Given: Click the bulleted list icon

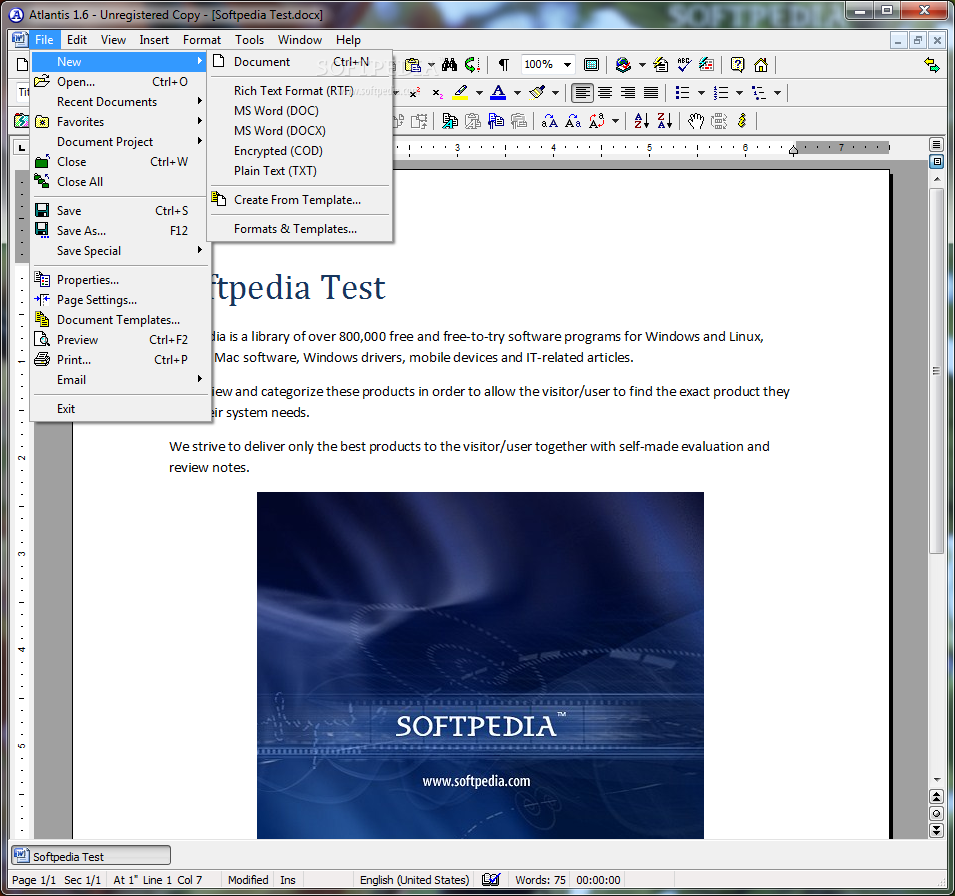Looking at the screenshot, I should click(x=683, y=93).
